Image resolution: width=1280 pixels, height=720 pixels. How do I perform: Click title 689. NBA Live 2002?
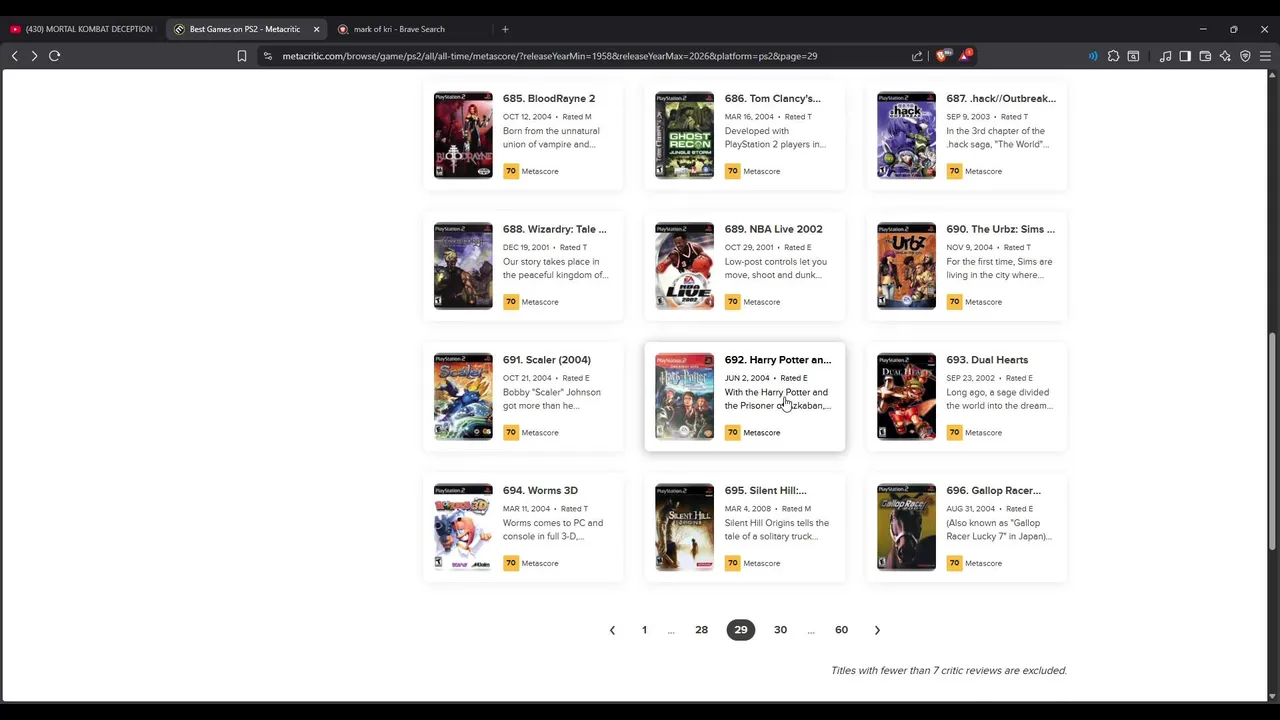(x=774, y=229)
